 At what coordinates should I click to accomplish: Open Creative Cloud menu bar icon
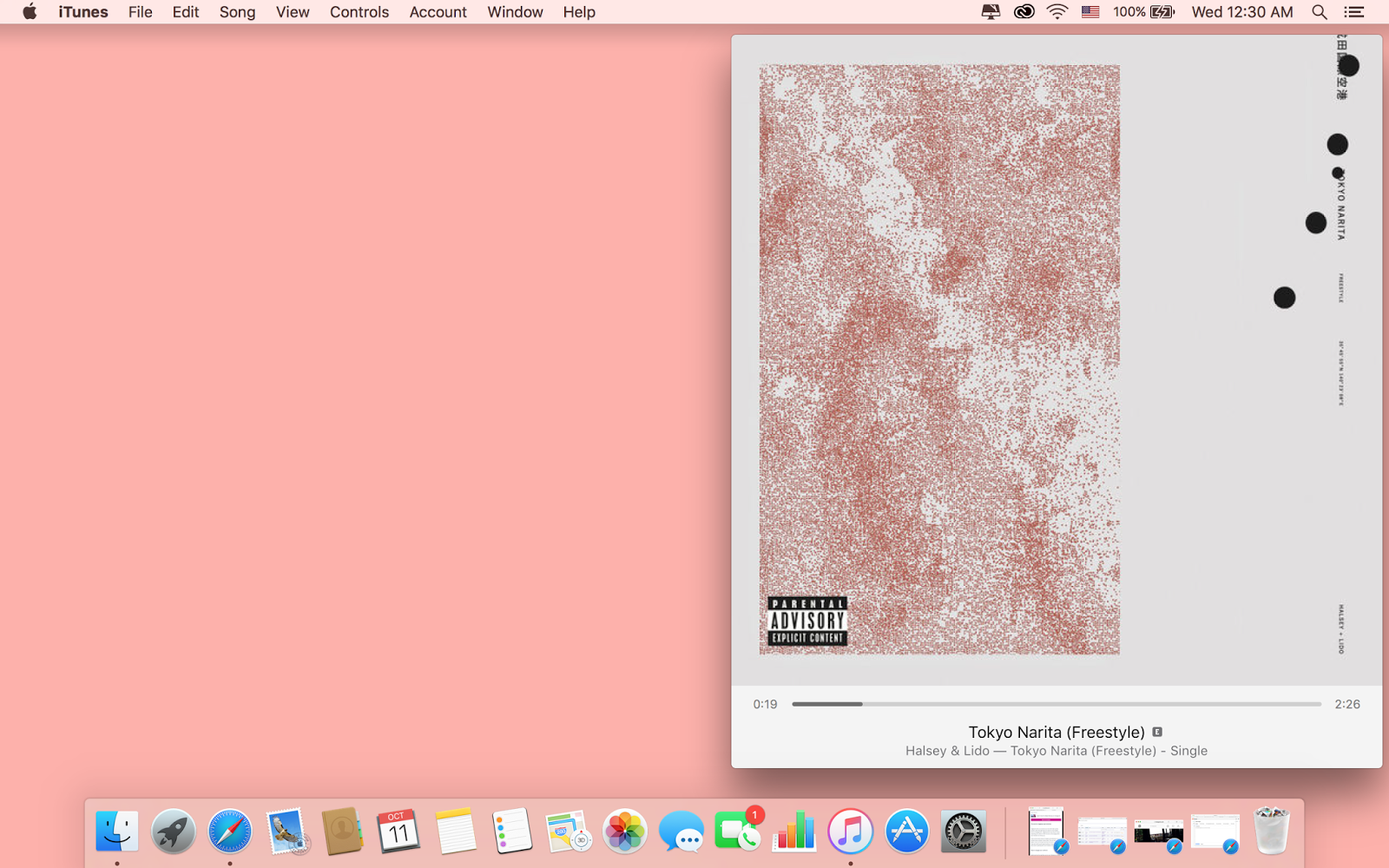coord(1024,12)
